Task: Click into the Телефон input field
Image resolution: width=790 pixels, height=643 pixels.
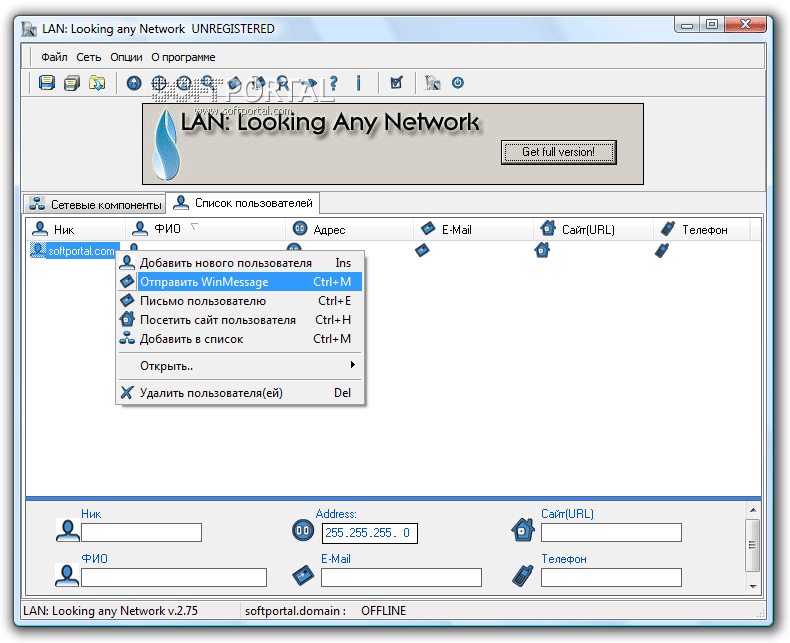Action: coord(611,577)
